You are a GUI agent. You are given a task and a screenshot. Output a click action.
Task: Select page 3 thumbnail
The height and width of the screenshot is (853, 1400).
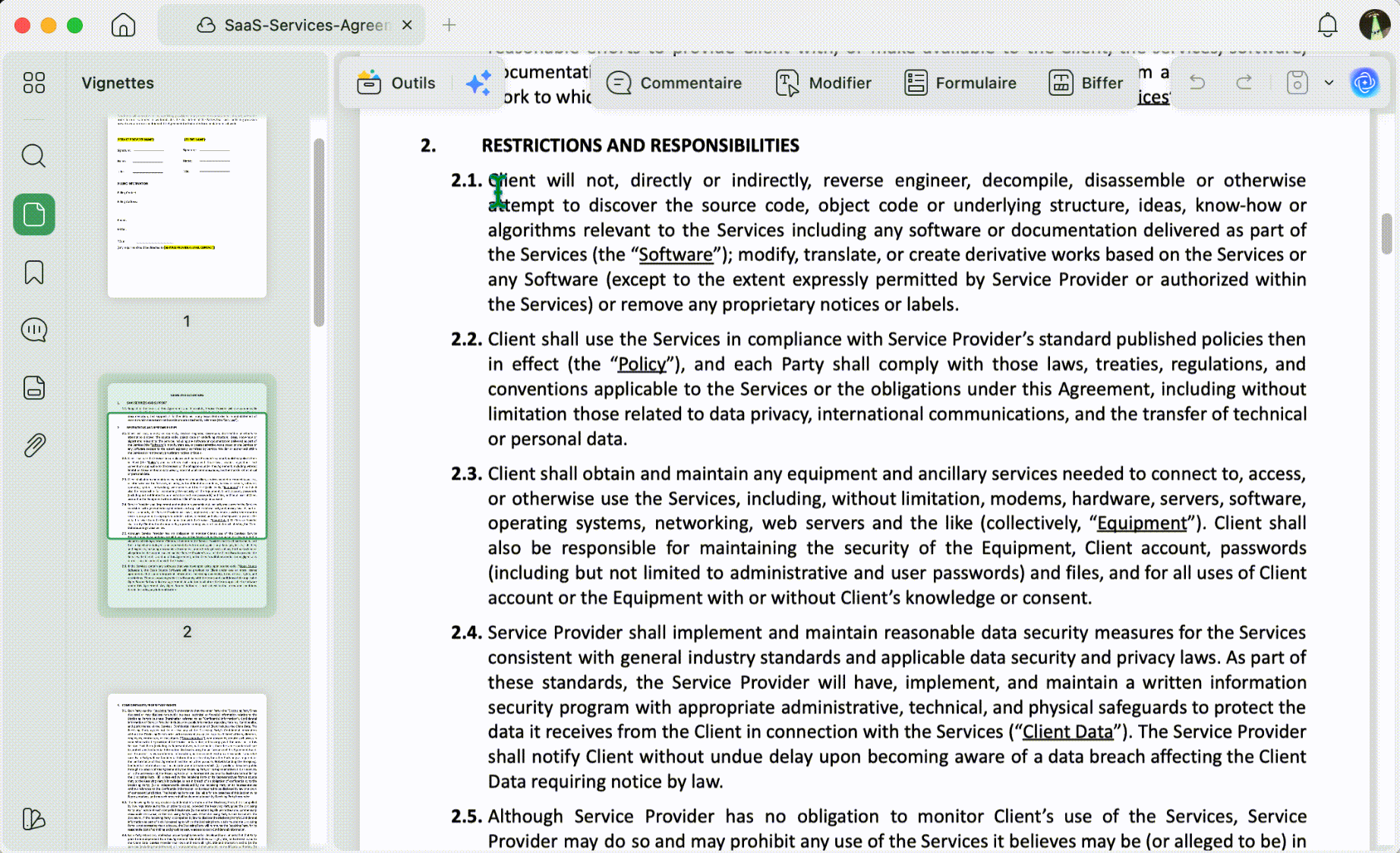coord(187,770)
